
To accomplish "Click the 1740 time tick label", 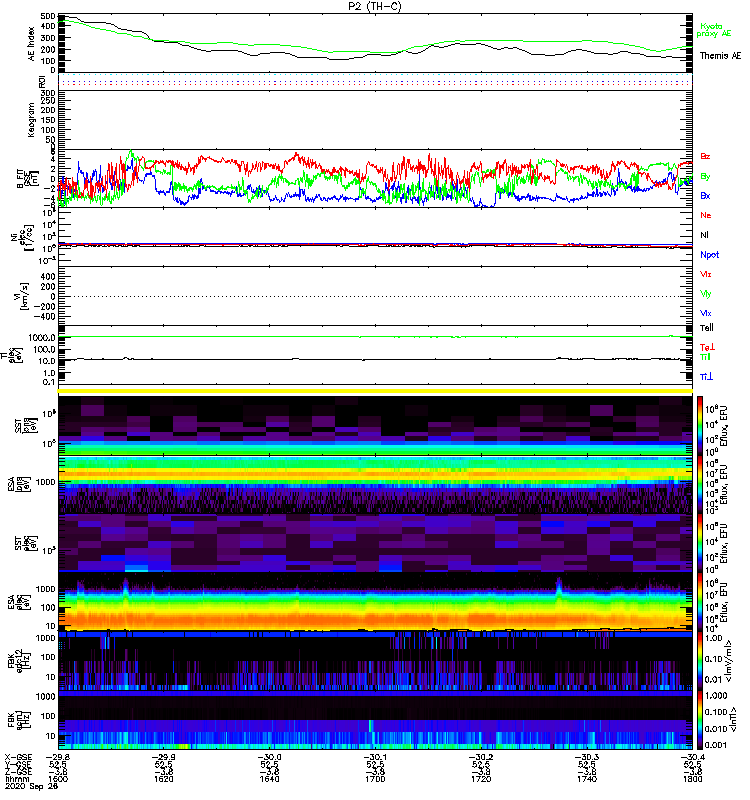I will (587, 779).
